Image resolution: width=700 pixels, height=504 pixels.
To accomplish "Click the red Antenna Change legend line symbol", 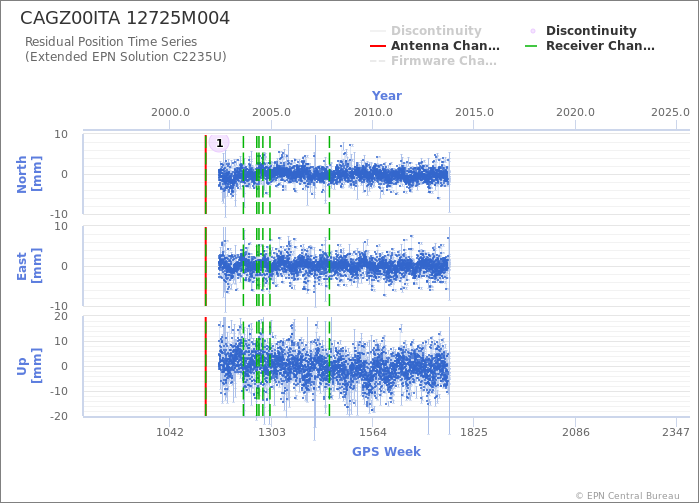I will (x=378, y=46).
